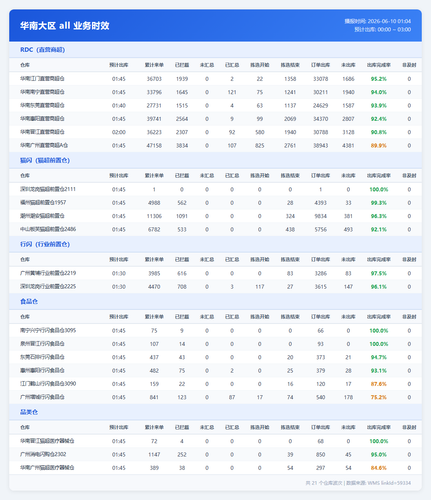Click completion rate 90.8%
Screen dimensions: 431x500
coord(379,132)
